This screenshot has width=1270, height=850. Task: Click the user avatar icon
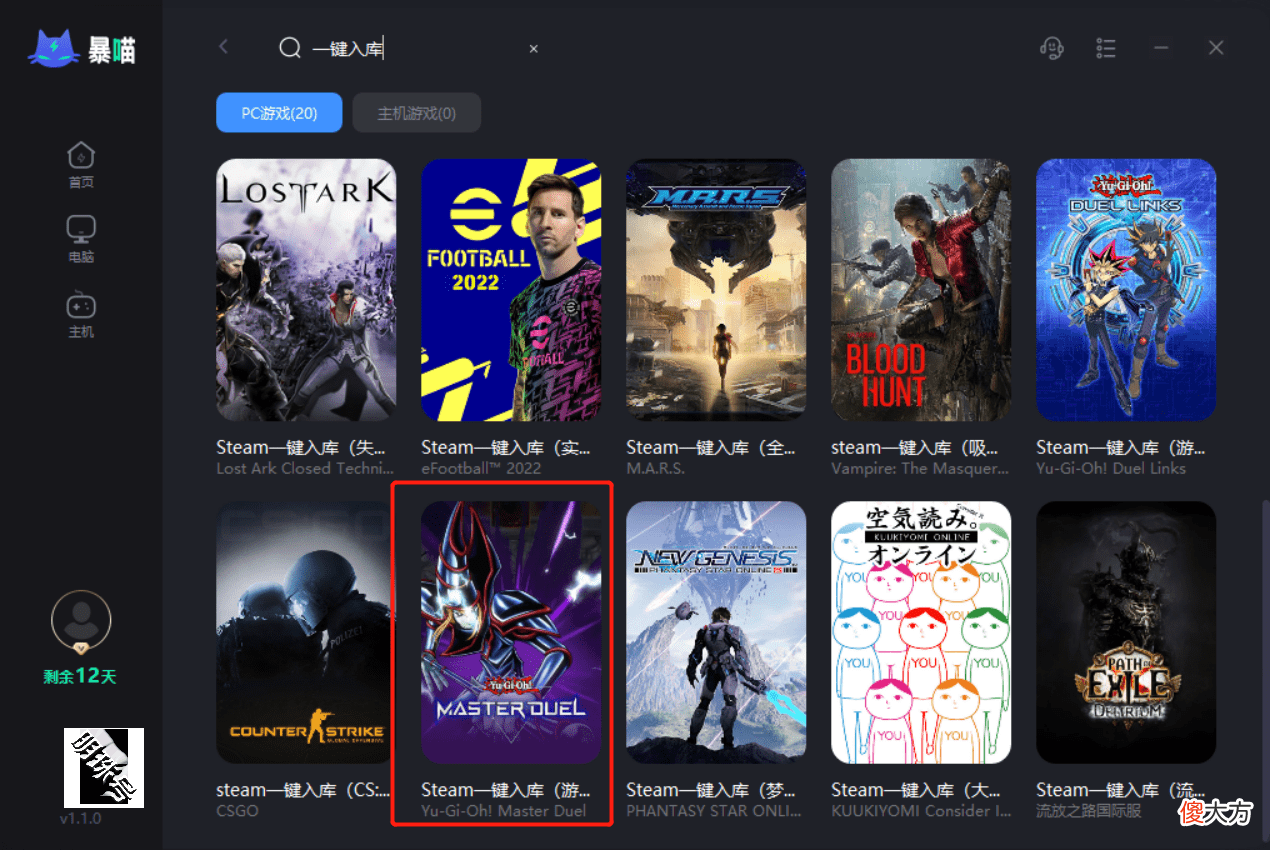80,620
